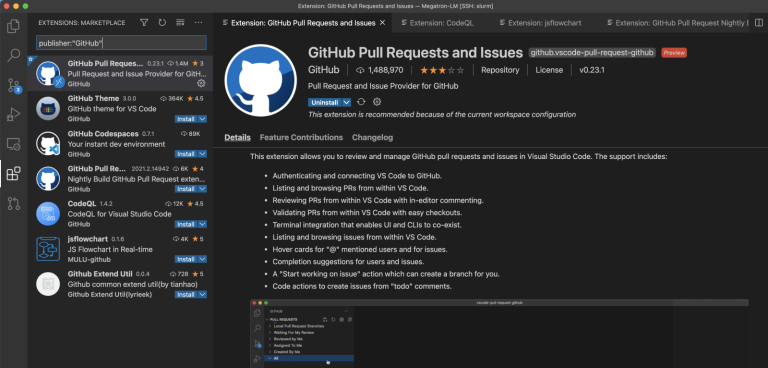The image size is (768, 368).
Task: Click the remote badge on the first extension's icon
Action: [x=59, y=82]
